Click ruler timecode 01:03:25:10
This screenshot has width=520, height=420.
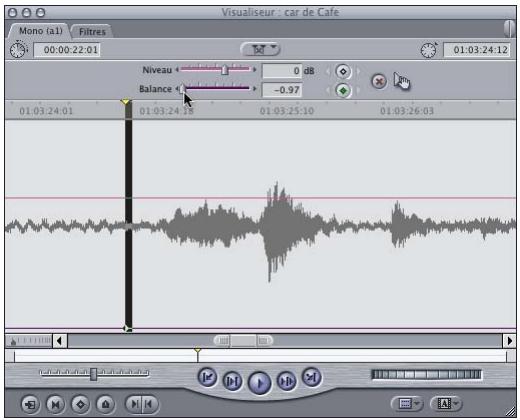tap(287, 111)
